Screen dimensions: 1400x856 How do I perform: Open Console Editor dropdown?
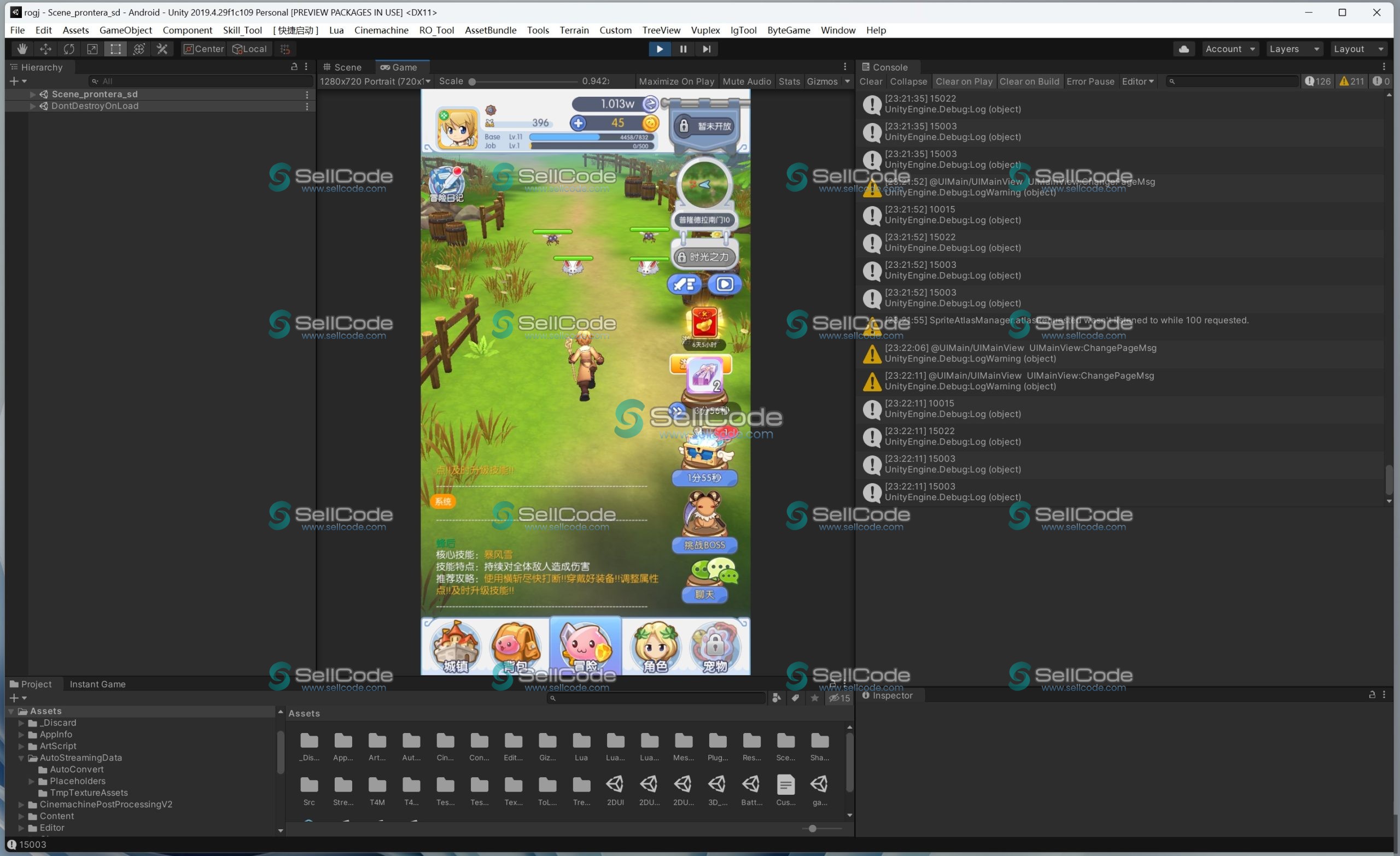click(x=1137, y=81)
